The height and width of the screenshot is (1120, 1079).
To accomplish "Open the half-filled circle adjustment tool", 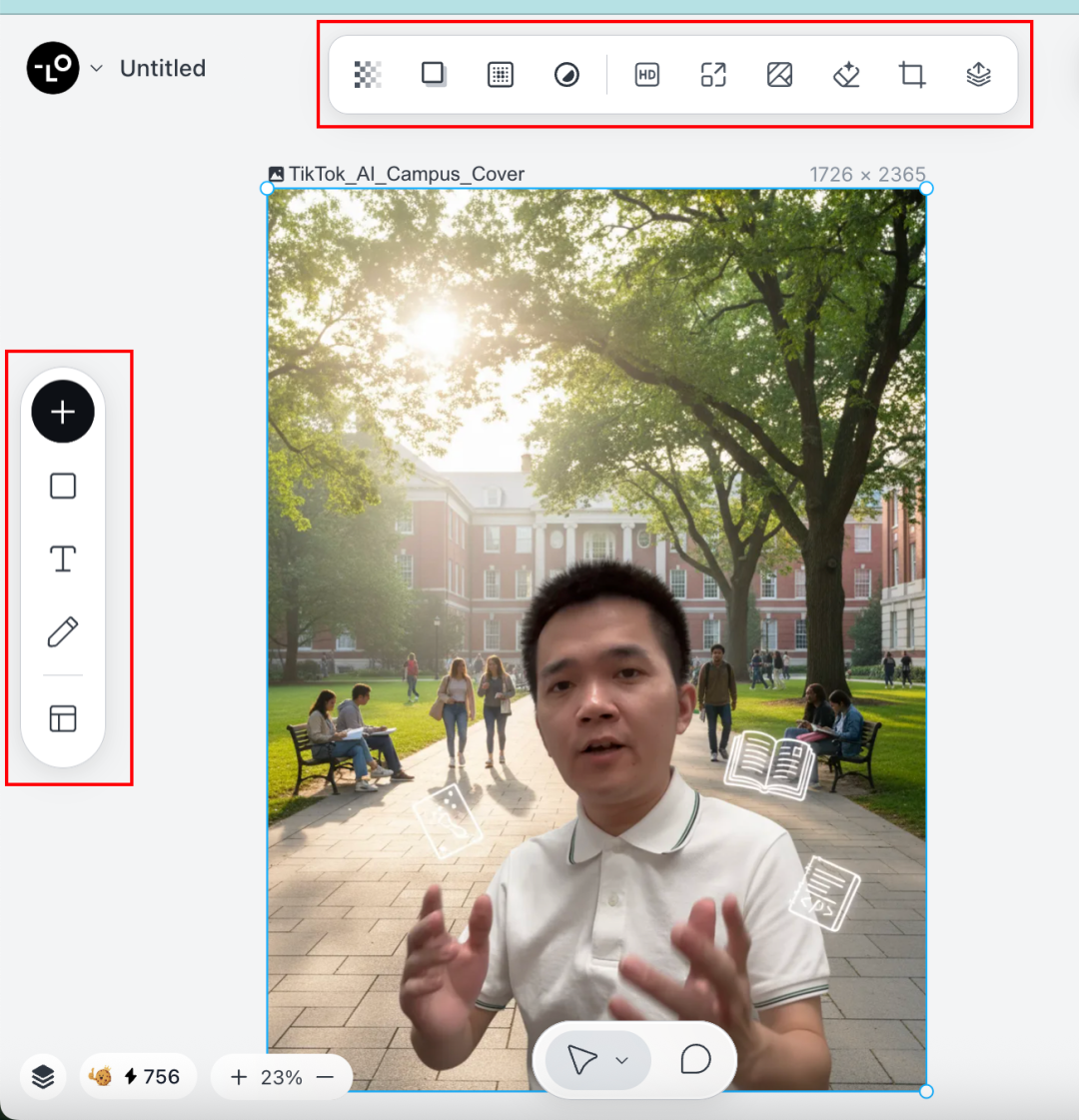I will [x=566, y=75].
